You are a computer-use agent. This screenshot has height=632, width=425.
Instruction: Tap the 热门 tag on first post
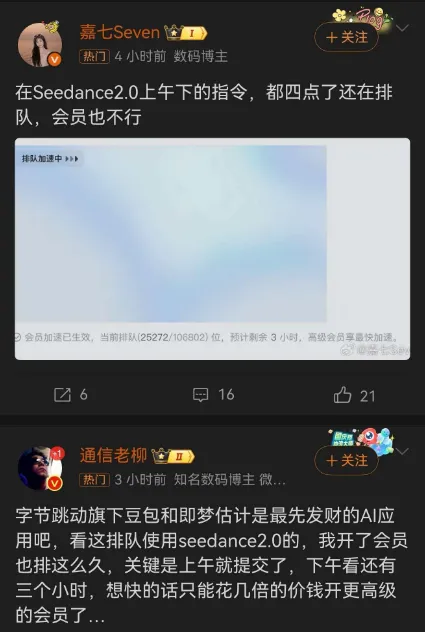[94, 56]
